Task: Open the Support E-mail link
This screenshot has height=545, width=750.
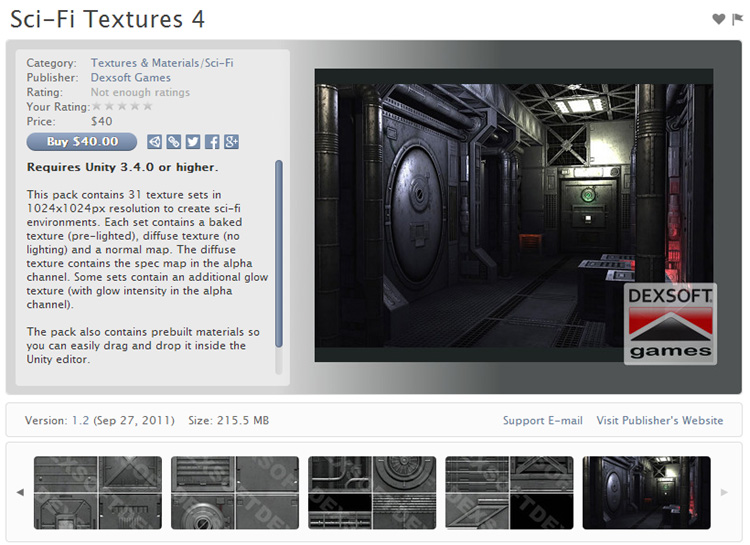Action: (x=542, y=421)
